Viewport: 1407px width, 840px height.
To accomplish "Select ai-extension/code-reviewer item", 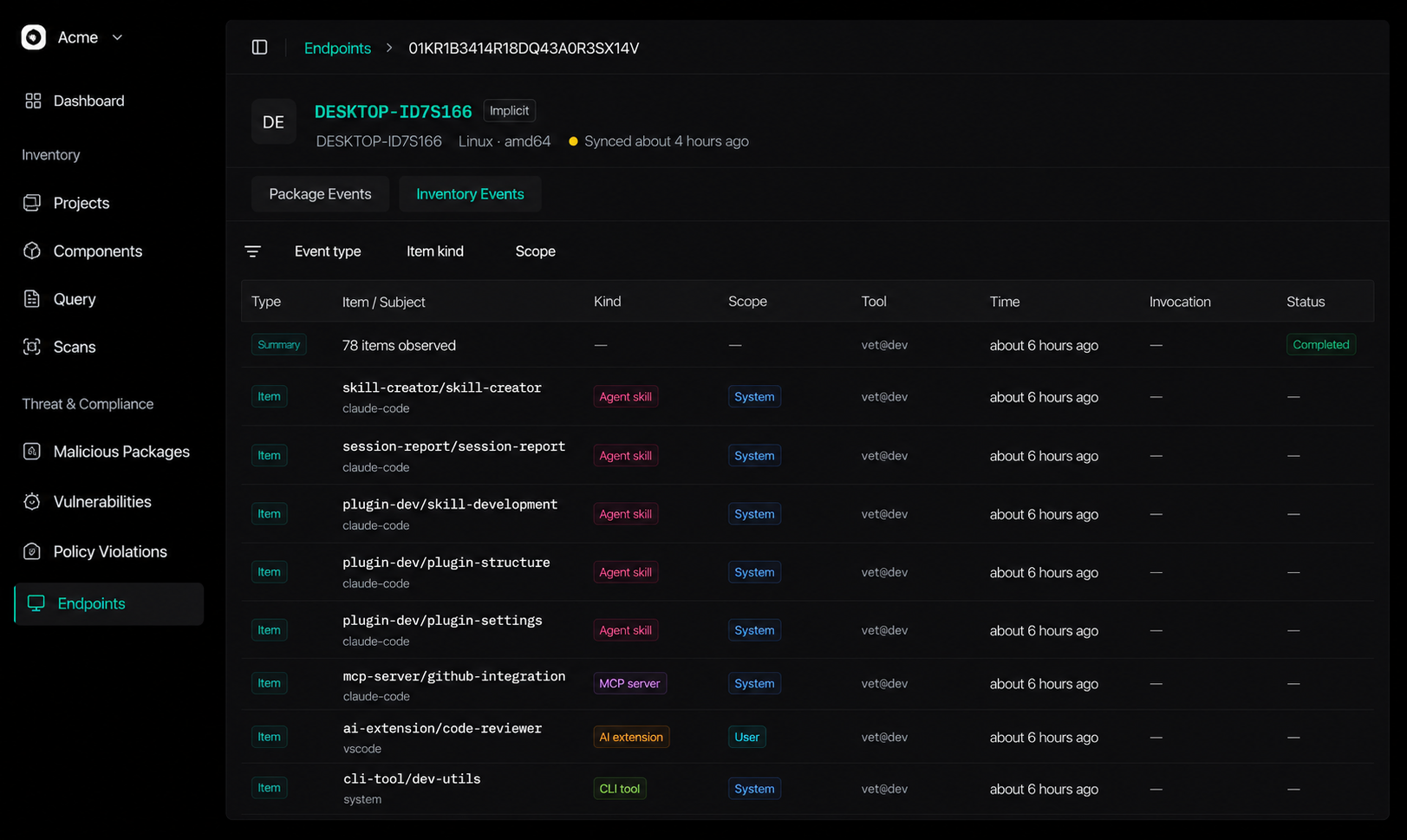I will pos(442,728).
